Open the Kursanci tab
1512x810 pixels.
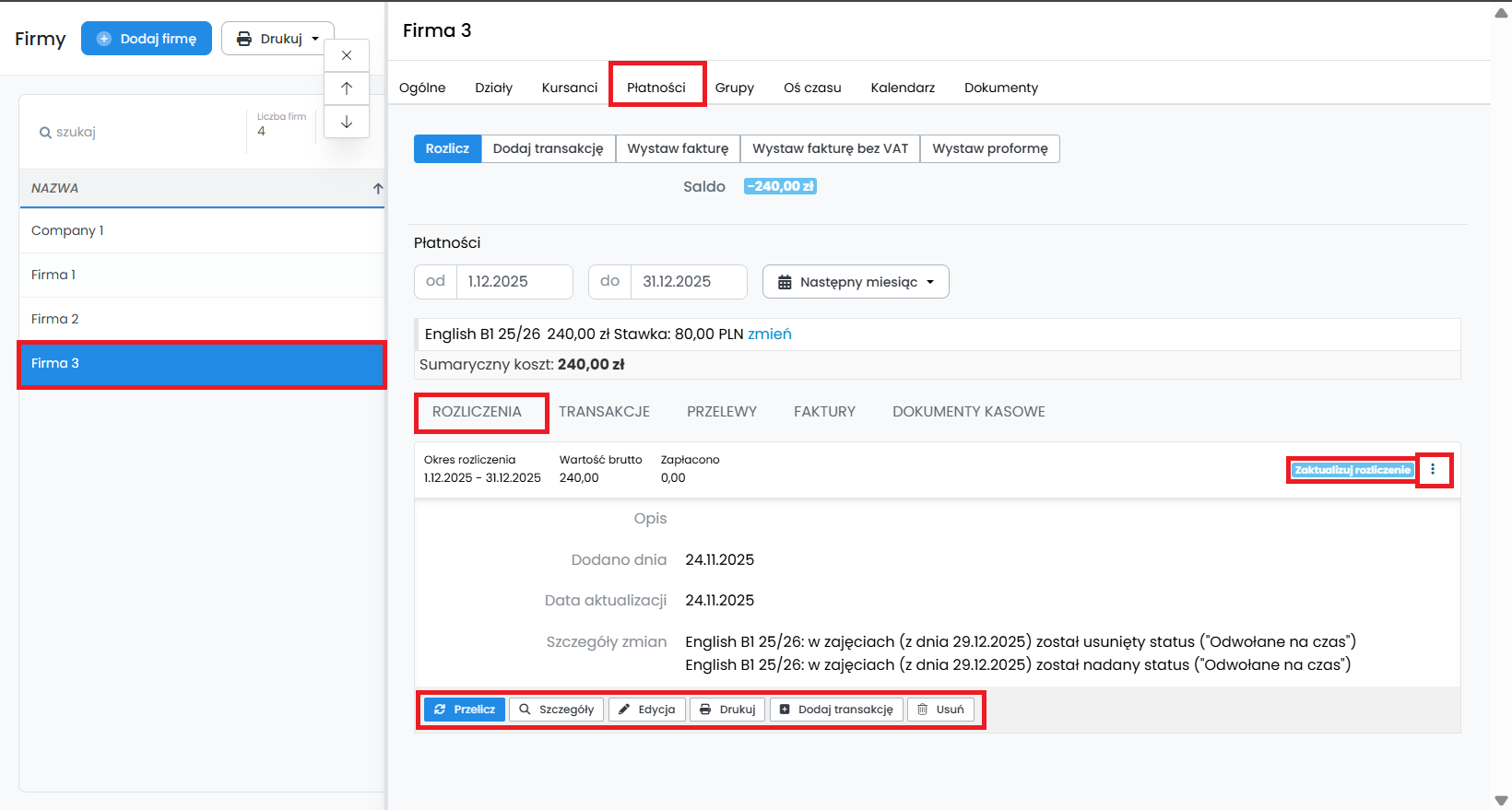[x=569, y=88]
